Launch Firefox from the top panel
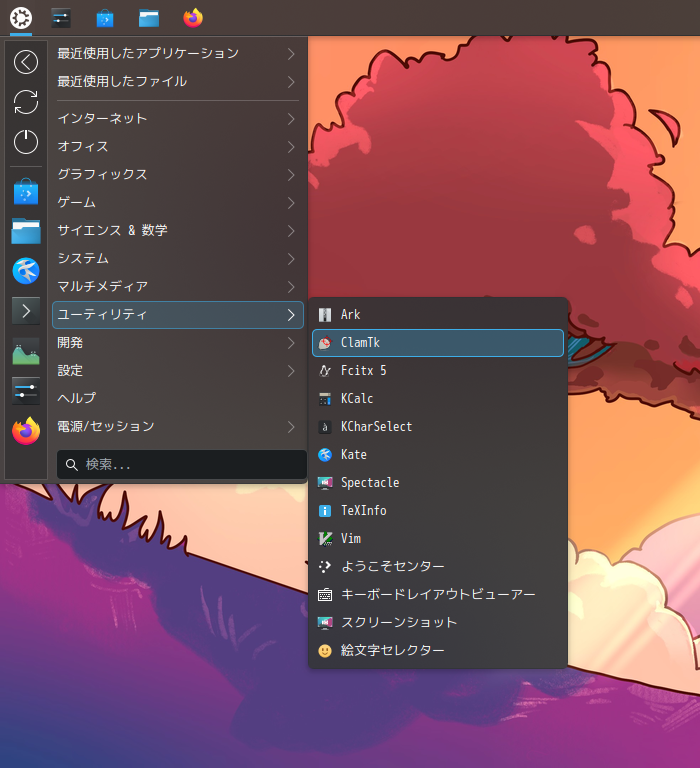The width and height of the screenshot is (700, 768). point(193,18)
